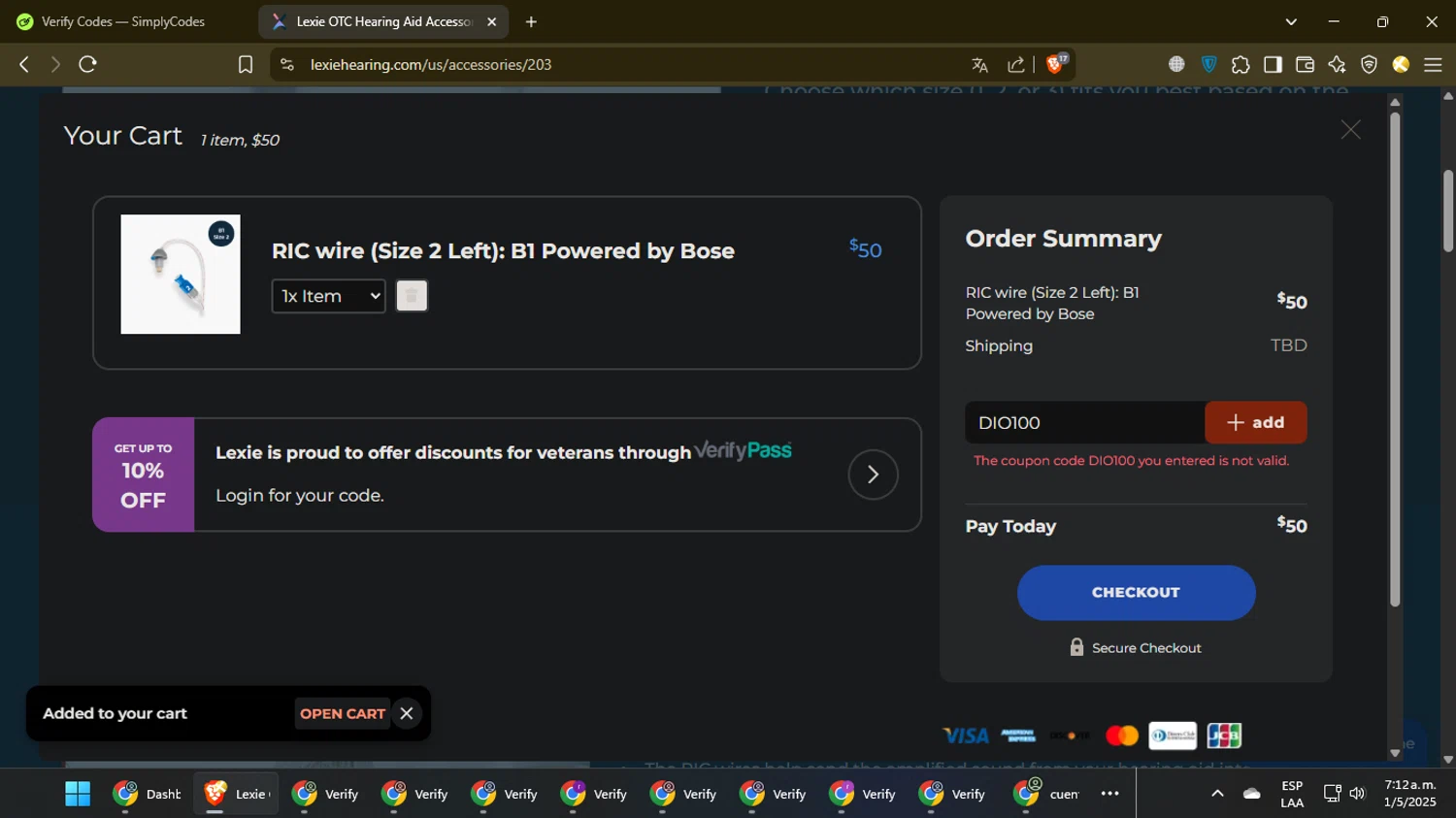Switch to the Lexie Brave taskbar window
Screen dimensions: 1456x818
pyautogui.click(x=236, y=794)
